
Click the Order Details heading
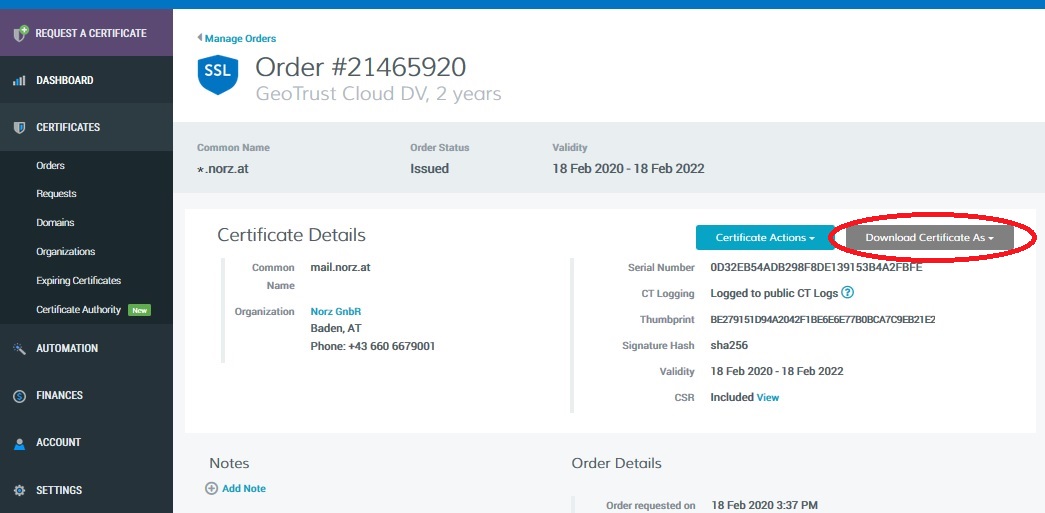tap(616, 463)
